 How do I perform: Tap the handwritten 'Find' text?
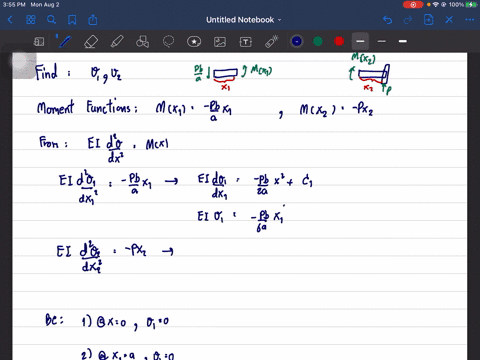click(46, 72)
